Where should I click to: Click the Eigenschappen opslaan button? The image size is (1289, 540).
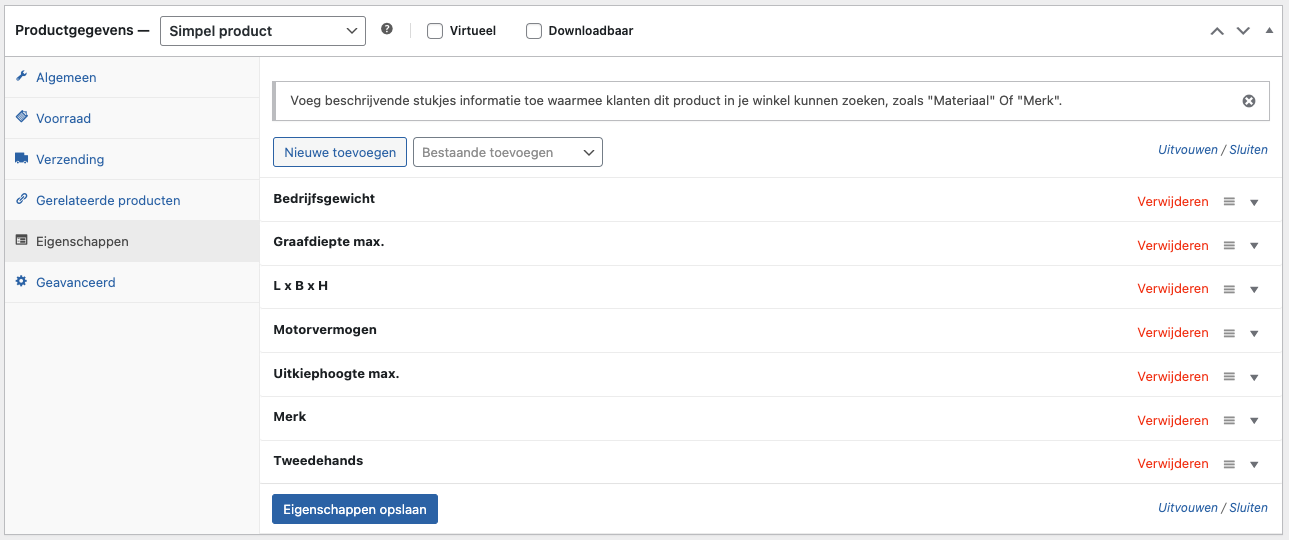point(355,509)
